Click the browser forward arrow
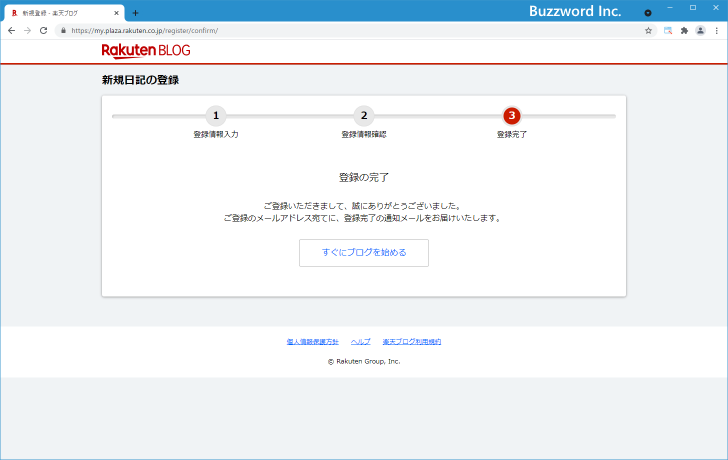The width and height of the screenshot is (728, 460). click(x=27, y=31)
